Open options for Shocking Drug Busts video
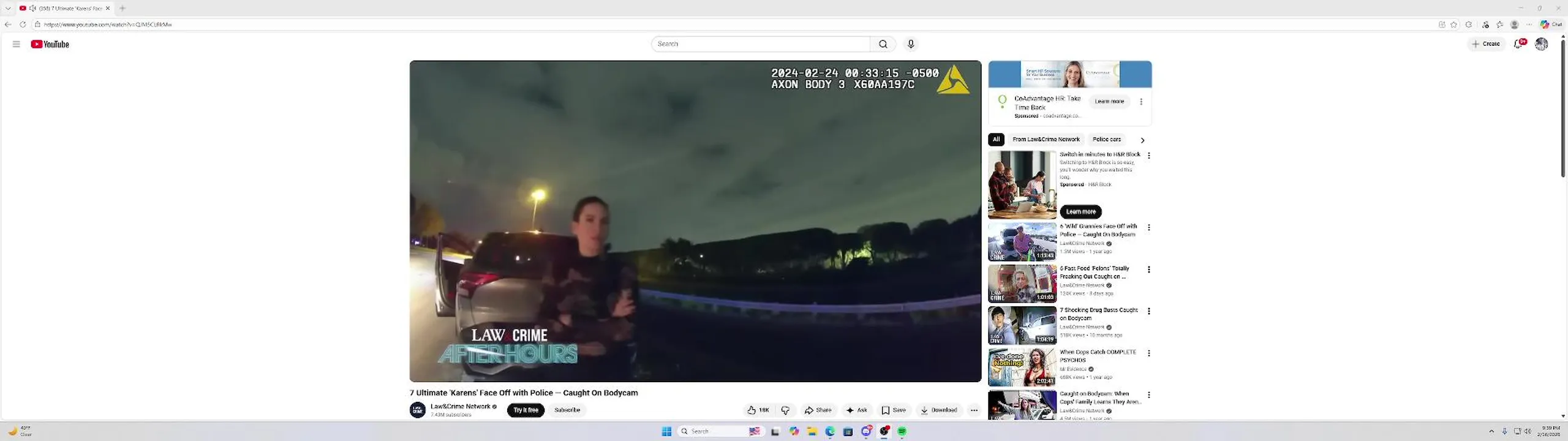Image resolution: width=1568 pixels, height=441 pixels. 1149,311
